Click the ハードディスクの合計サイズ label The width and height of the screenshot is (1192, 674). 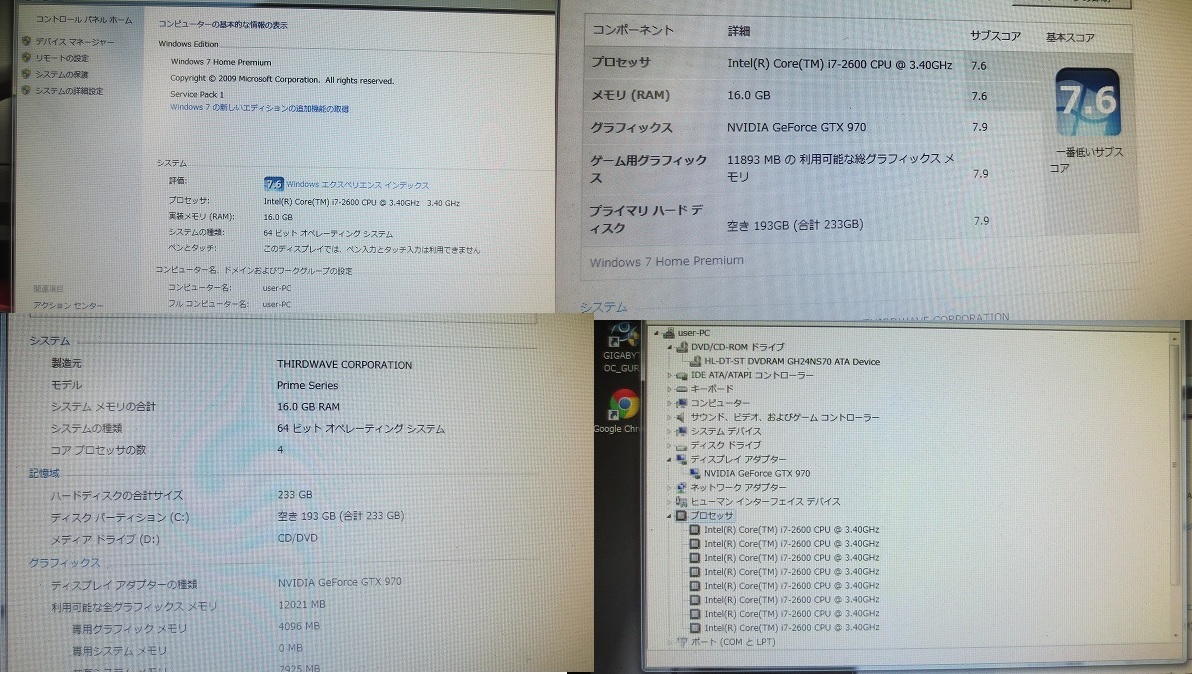point(116,495)
